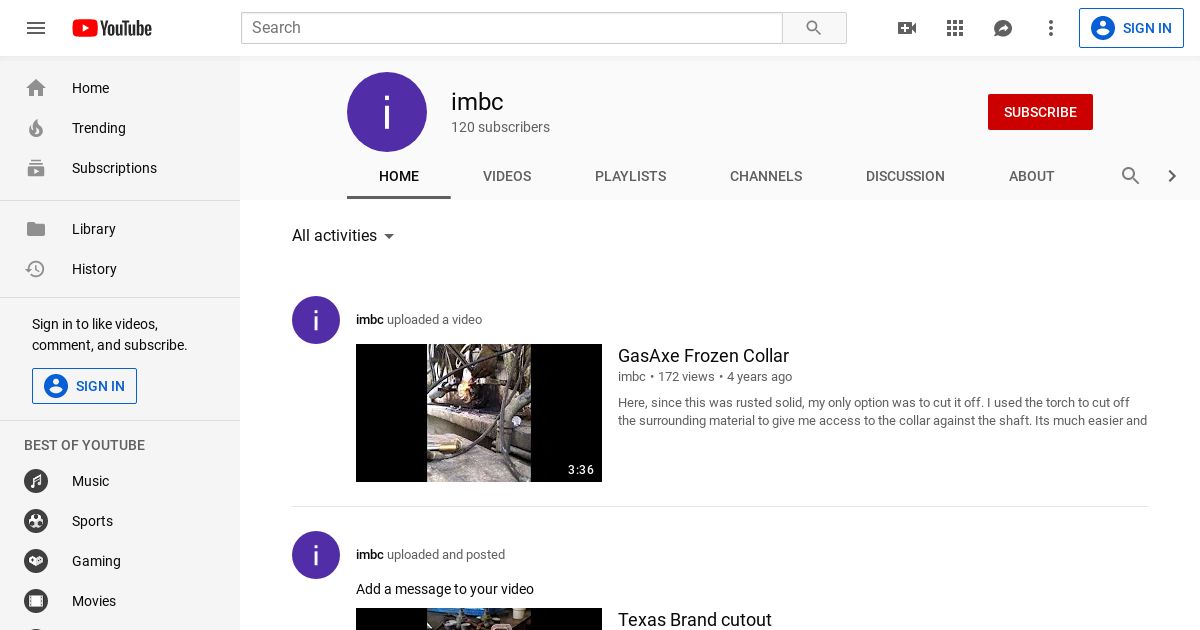Image resolution: width=1200 pixels, height=630 pixels.
Task: Click SIGN IN in the top bar
Action: click(x=1131, y=28)
